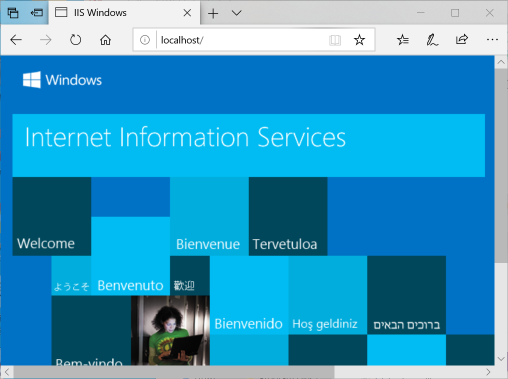The width and height of the screenshot is (508, 379).
Task: Click the Bienvenue tile
Action: click(x=209, y=216)
